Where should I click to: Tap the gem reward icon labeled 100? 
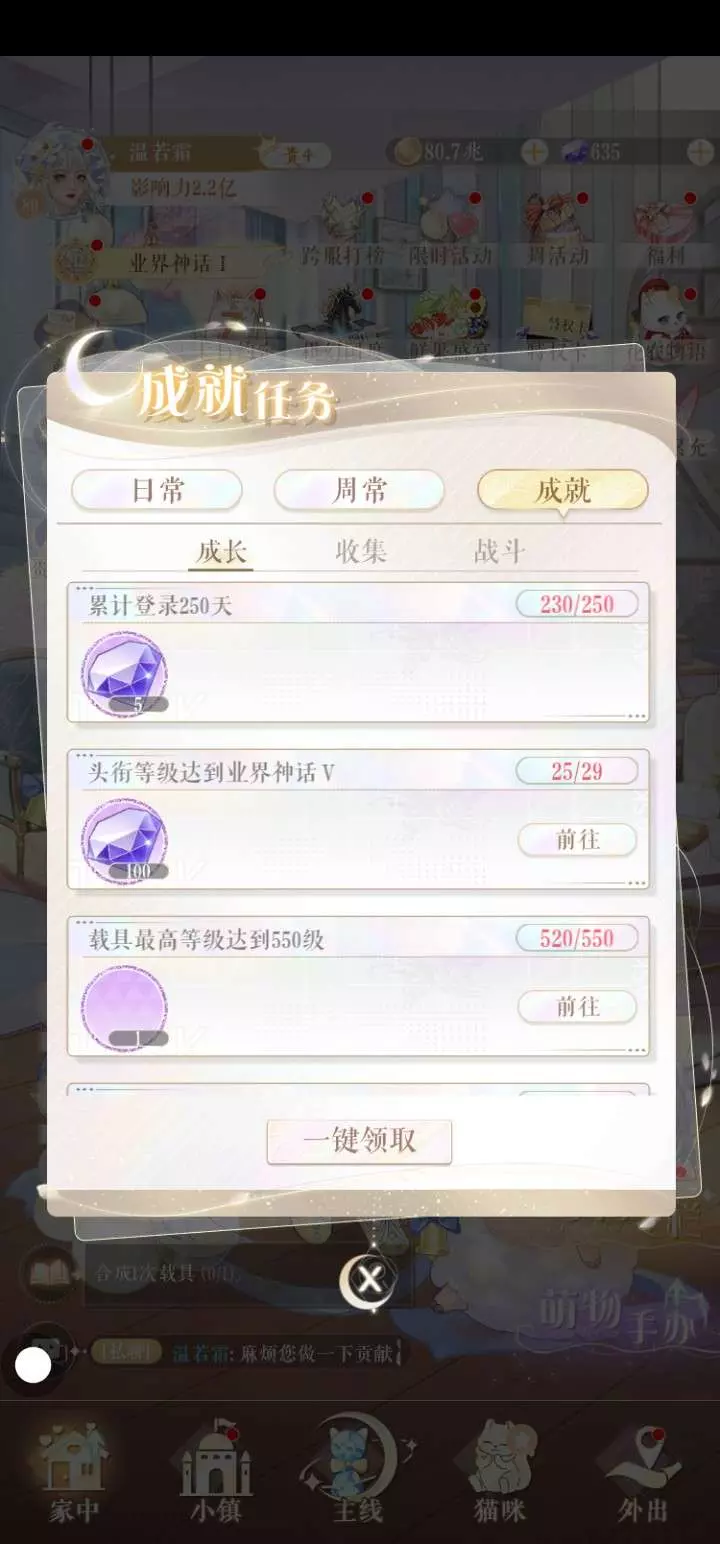[x=123, y=841]
